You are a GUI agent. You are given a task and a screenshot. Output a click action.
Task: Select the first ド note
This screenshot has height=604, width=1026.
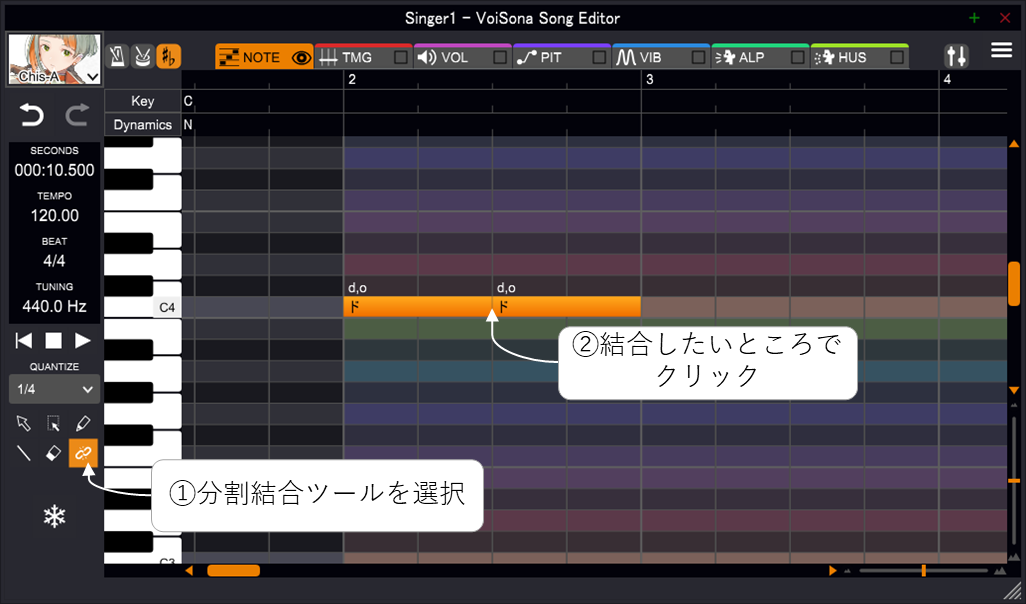tap(417, 306)
